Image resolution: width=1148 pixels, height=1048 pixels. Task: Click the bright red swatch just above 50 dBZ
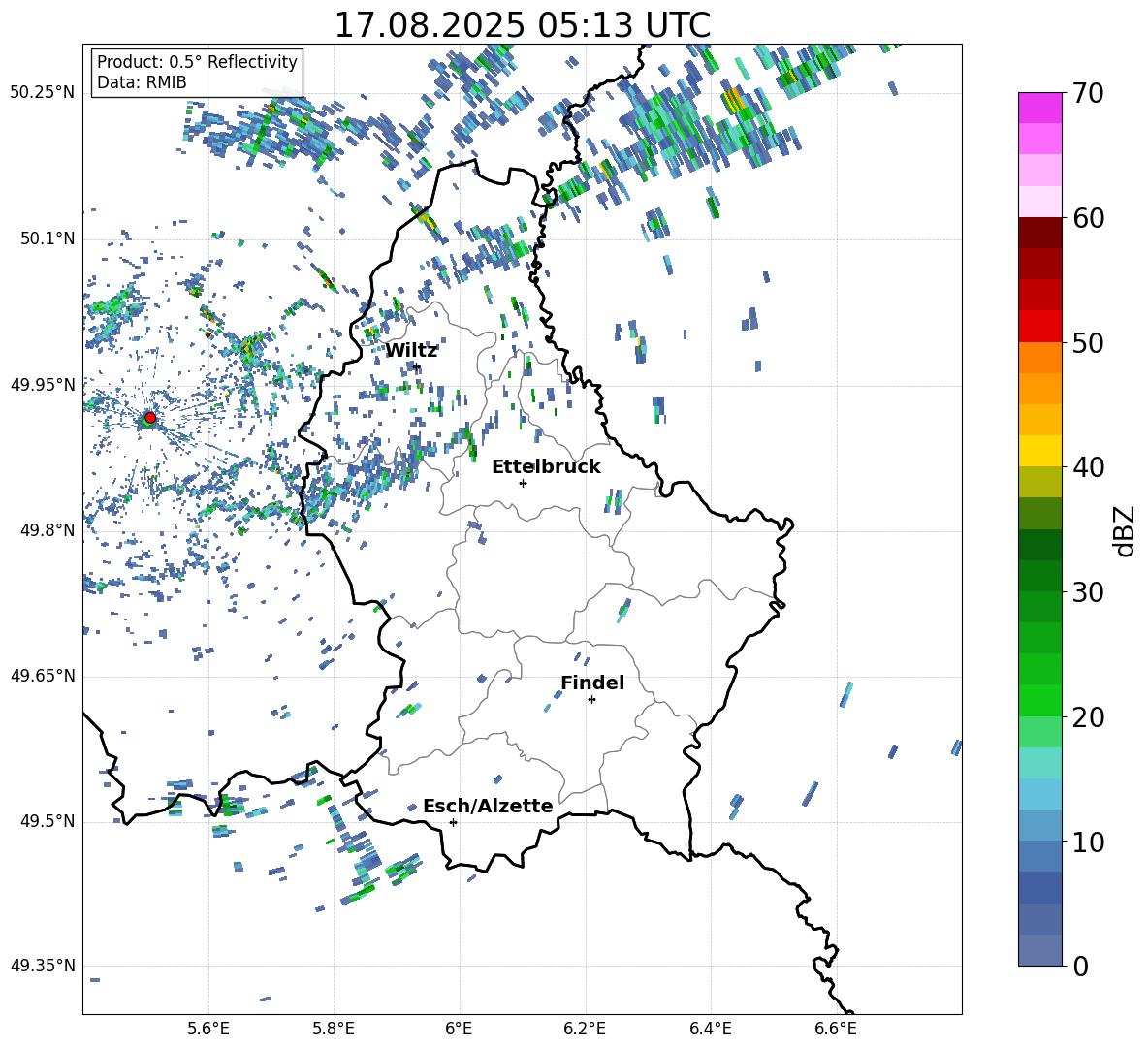[x=1039, y=327]
